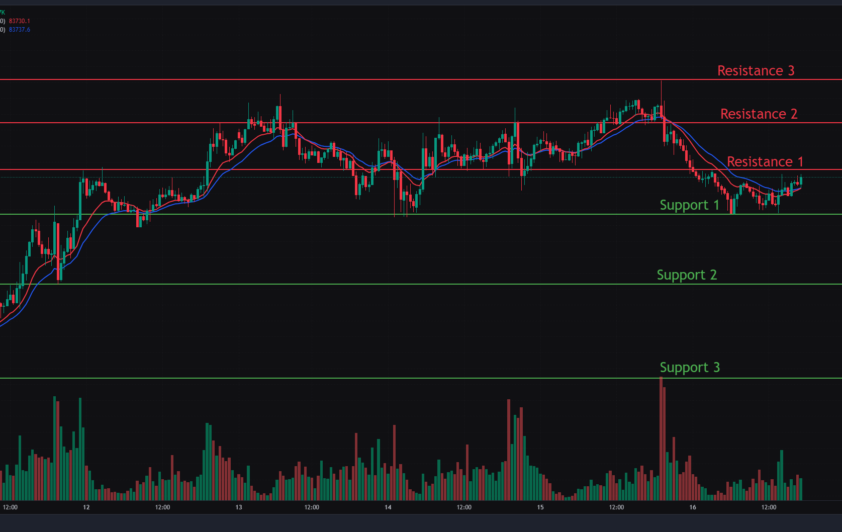Click the 12:00 label between 13 and 14
Image resolution: width=842 pixels, height=532 pixels.
click(311, 507)
